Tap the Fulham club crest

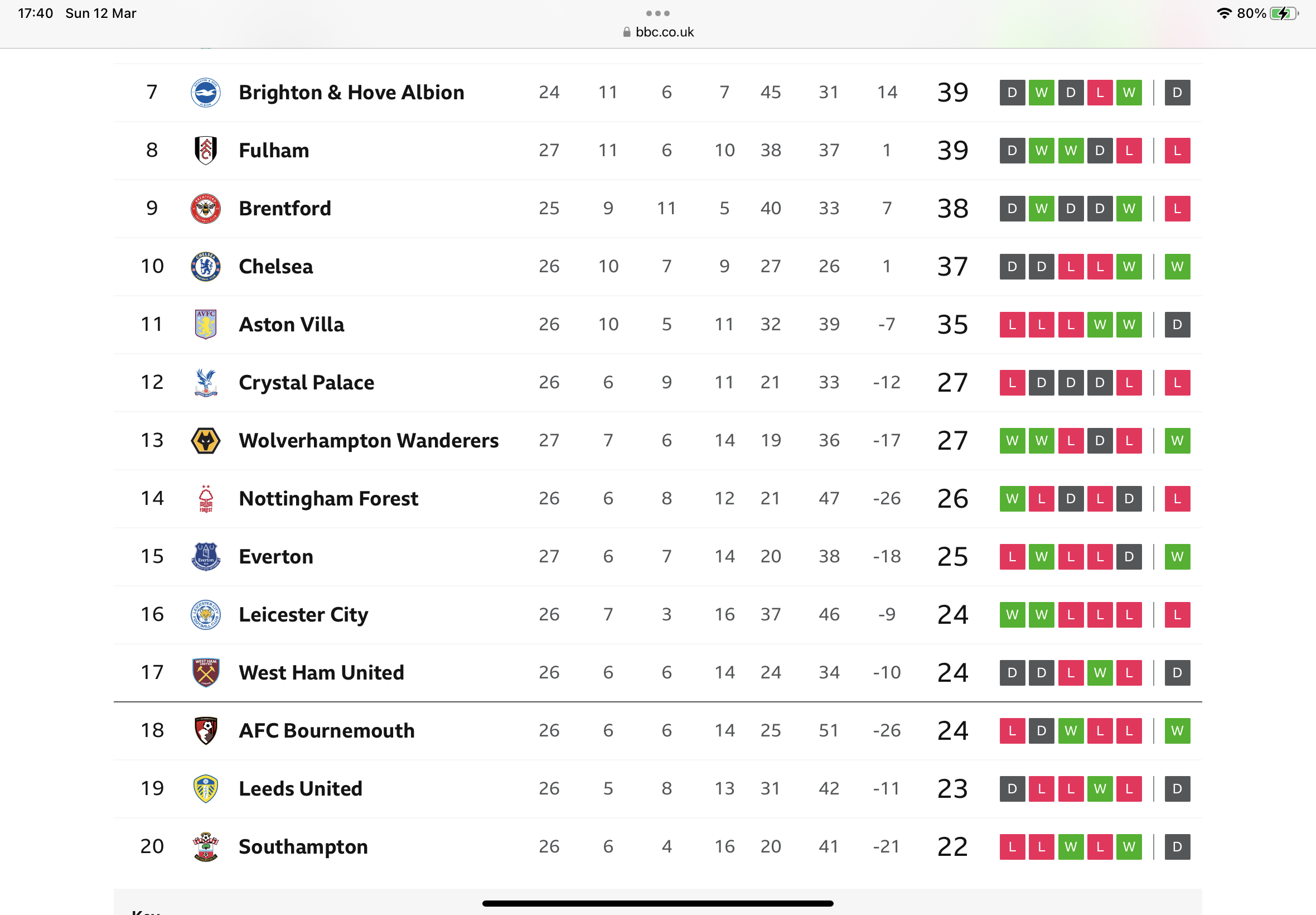coord(205,150)
